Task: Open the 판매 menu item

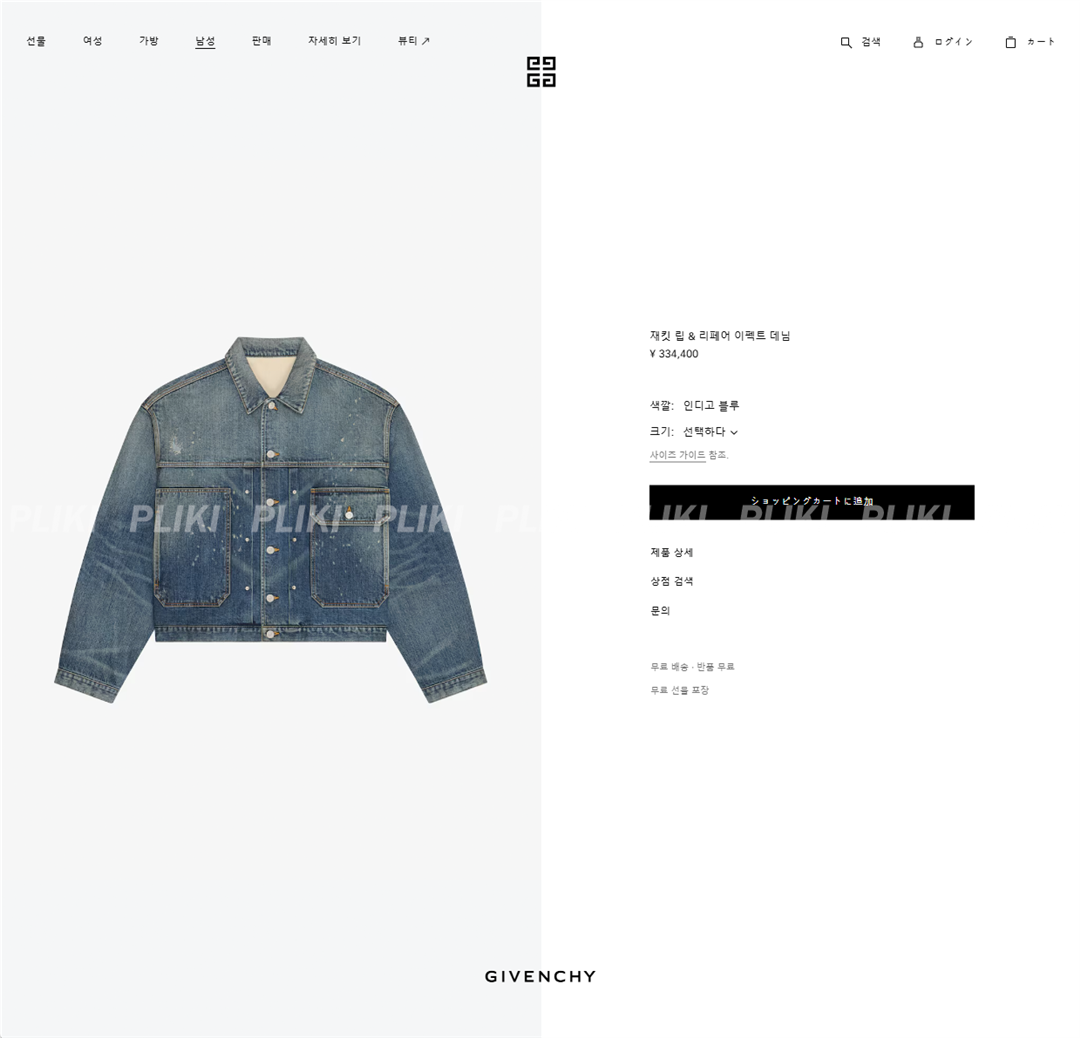Action: (261, 41)
